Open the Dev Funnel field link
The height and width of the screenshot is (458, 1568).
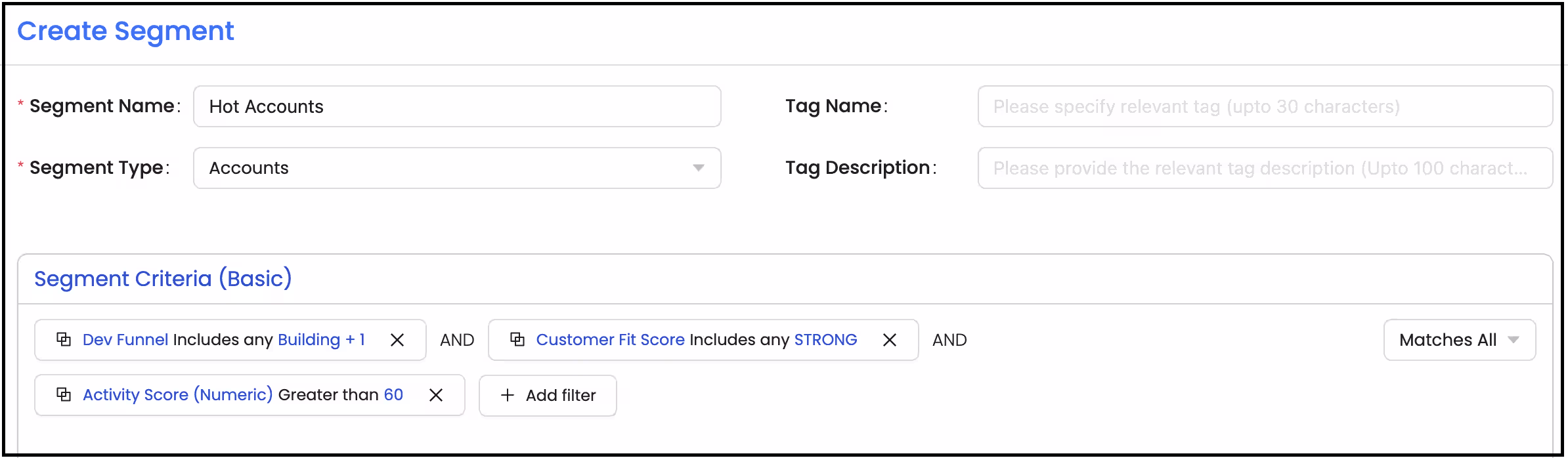125,339
